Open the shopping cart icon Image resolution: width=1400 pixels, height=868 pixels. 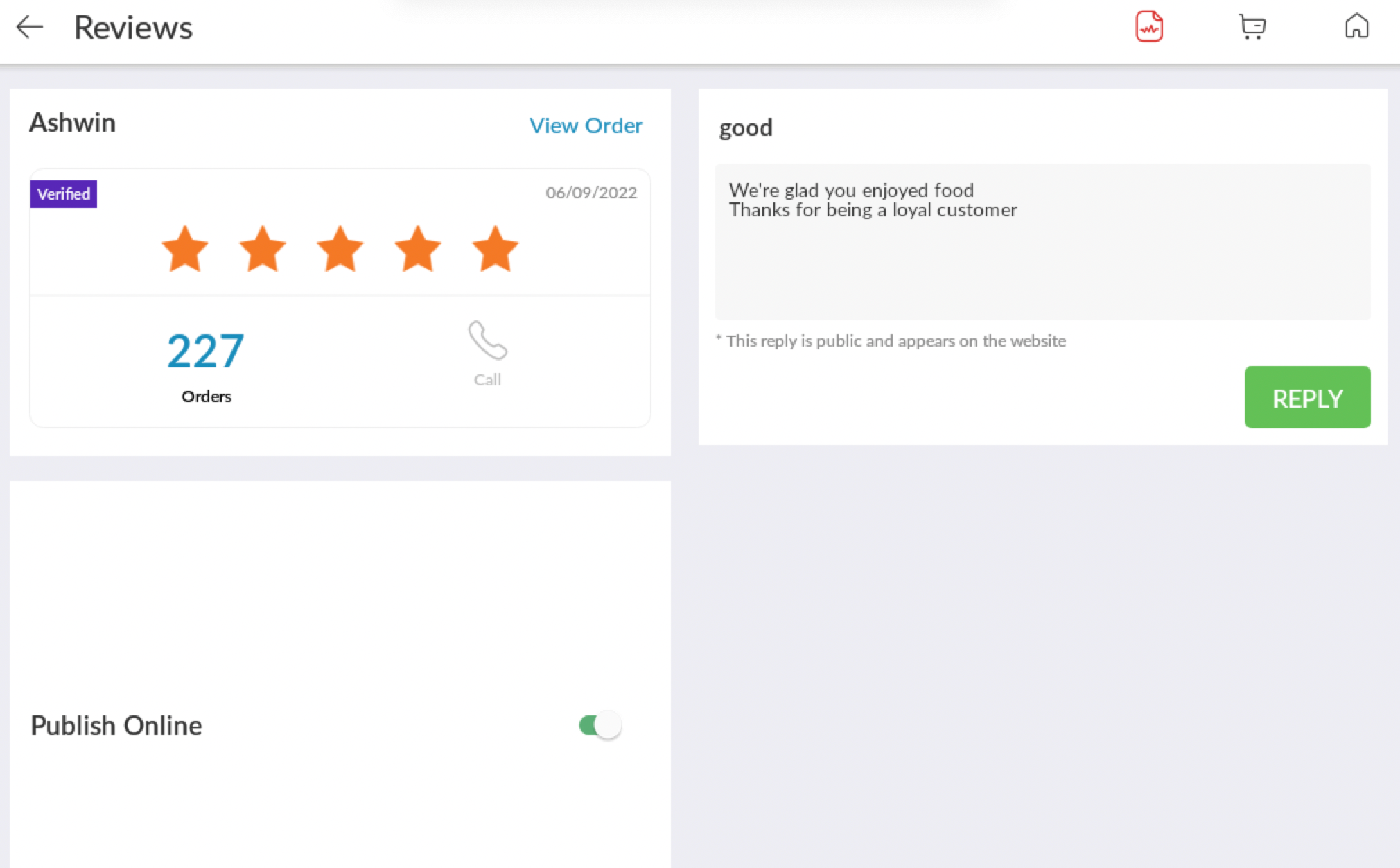[1252, 27]
